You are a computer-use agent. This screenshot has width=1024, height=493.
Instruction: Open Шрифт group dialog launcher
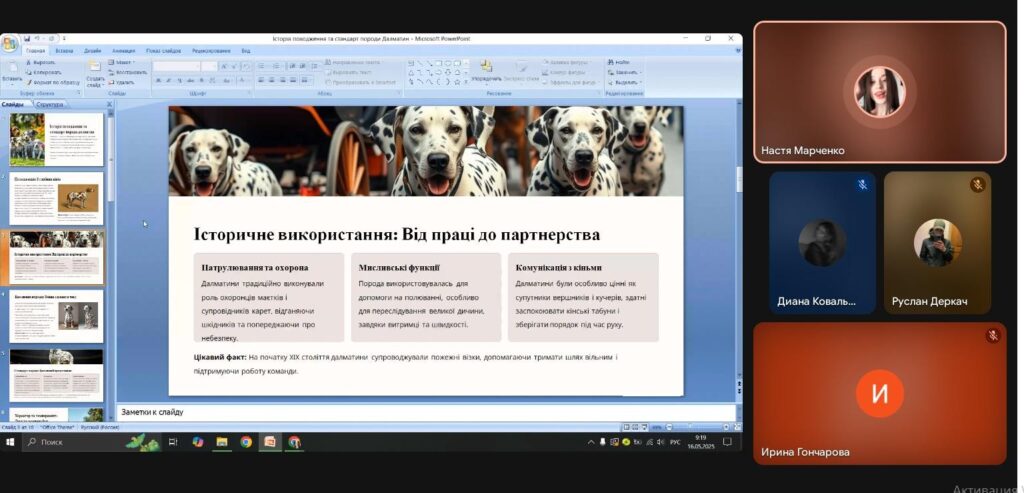[249, 93]
